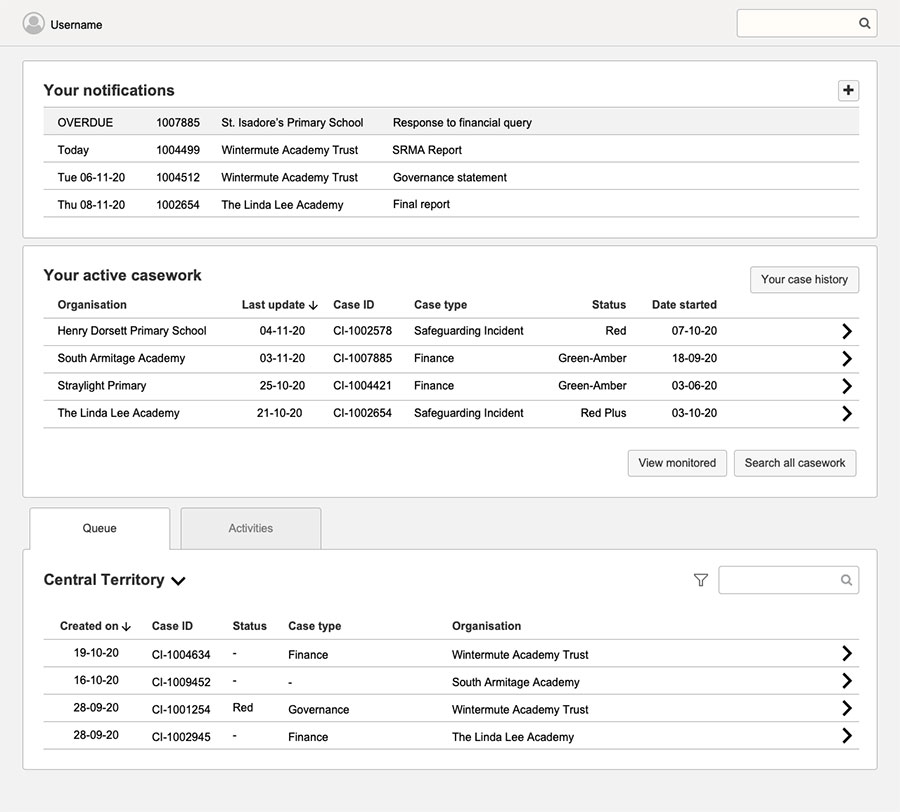The image size is (900, 812).
Task: Switch to the Activities tab
Action: pyautogui.click(x=250, y=528)
